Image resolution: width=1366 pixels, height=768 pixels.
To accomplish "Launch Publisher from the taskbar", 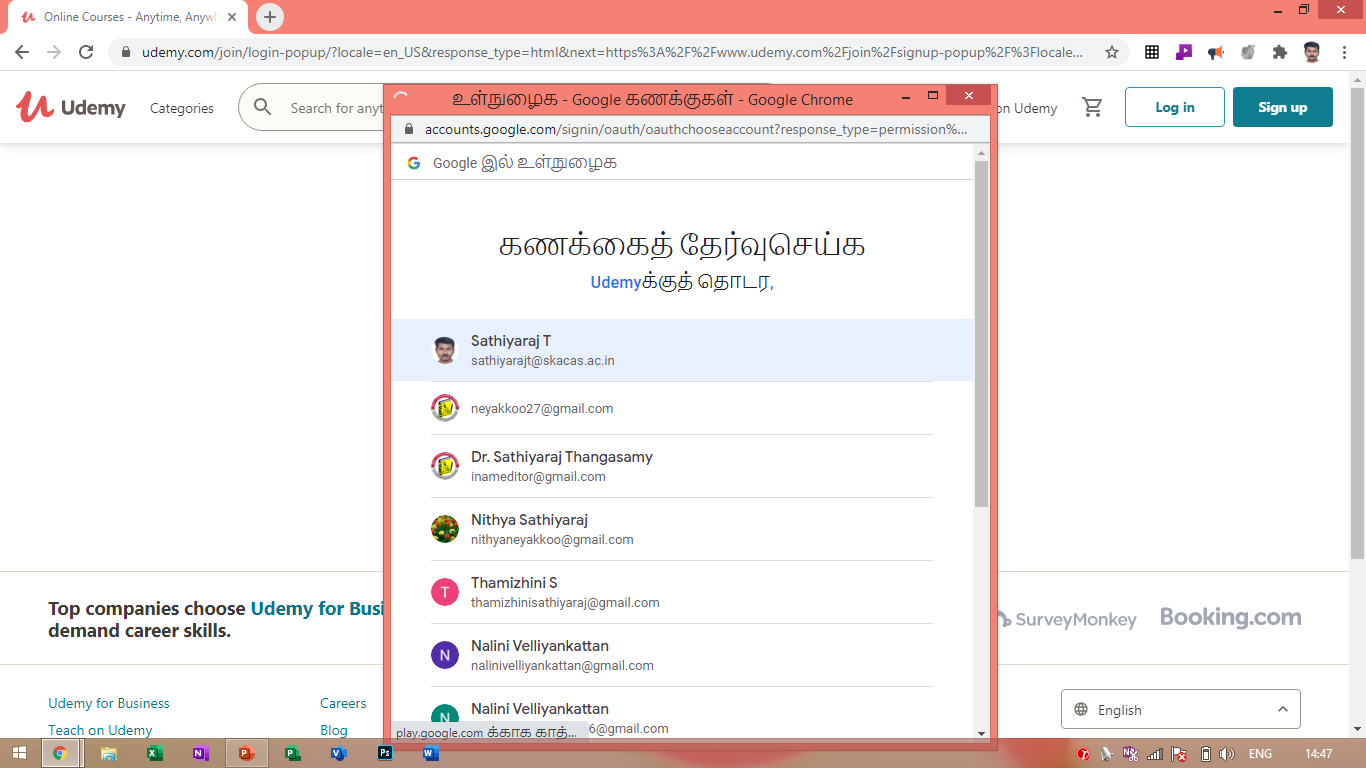I will coord(292,753).
